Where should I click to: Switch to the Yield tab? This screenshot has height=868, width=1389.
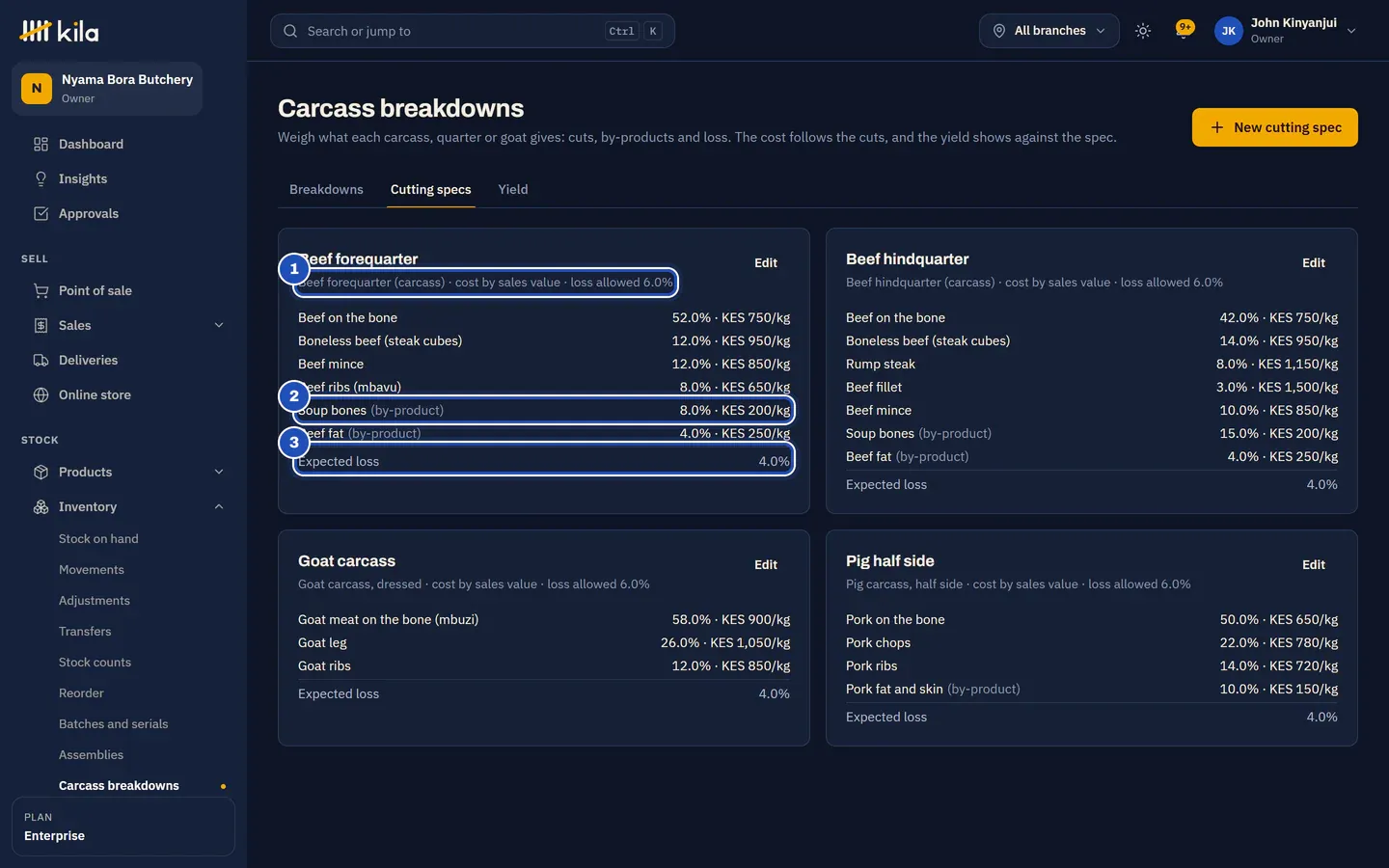coord(513,189)
